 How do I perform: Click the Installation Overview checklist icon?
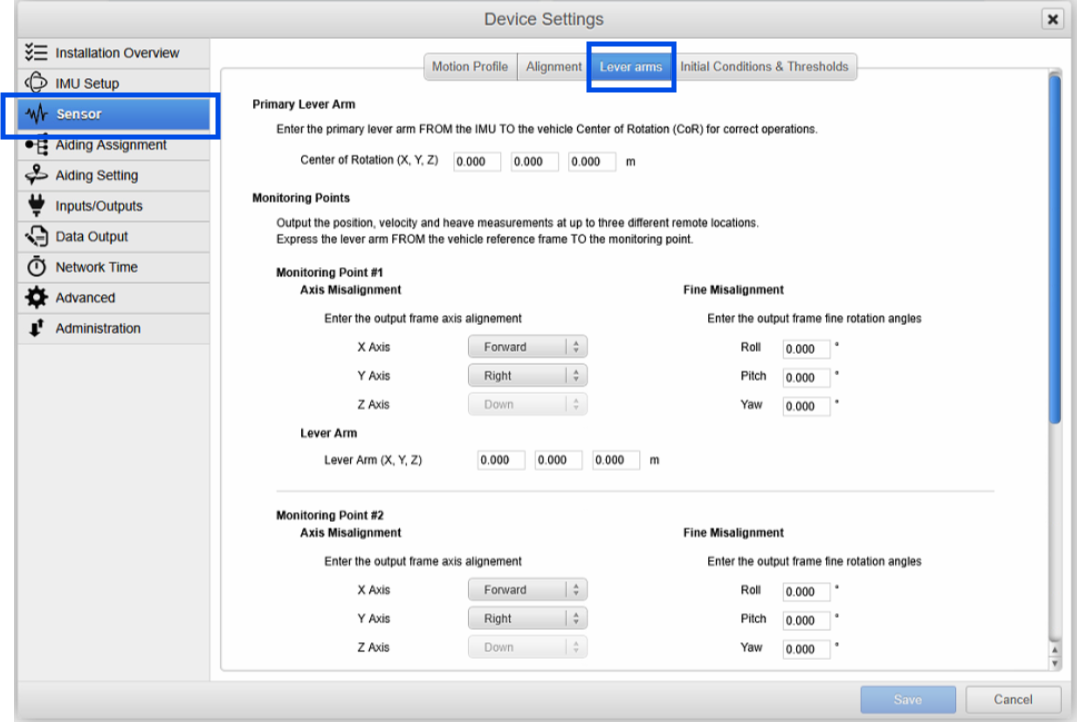coord(36,53)
